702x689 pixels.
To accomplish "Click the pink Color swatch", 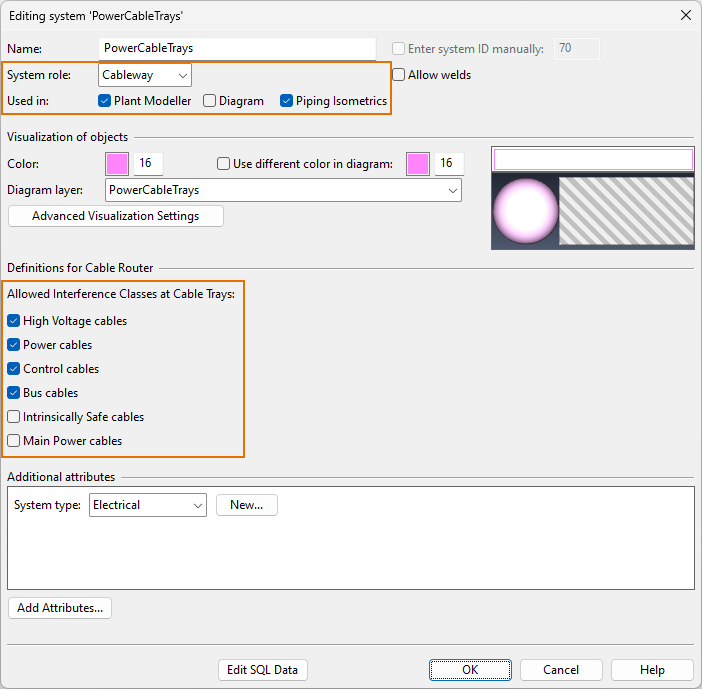I will [x=117, y=164].
